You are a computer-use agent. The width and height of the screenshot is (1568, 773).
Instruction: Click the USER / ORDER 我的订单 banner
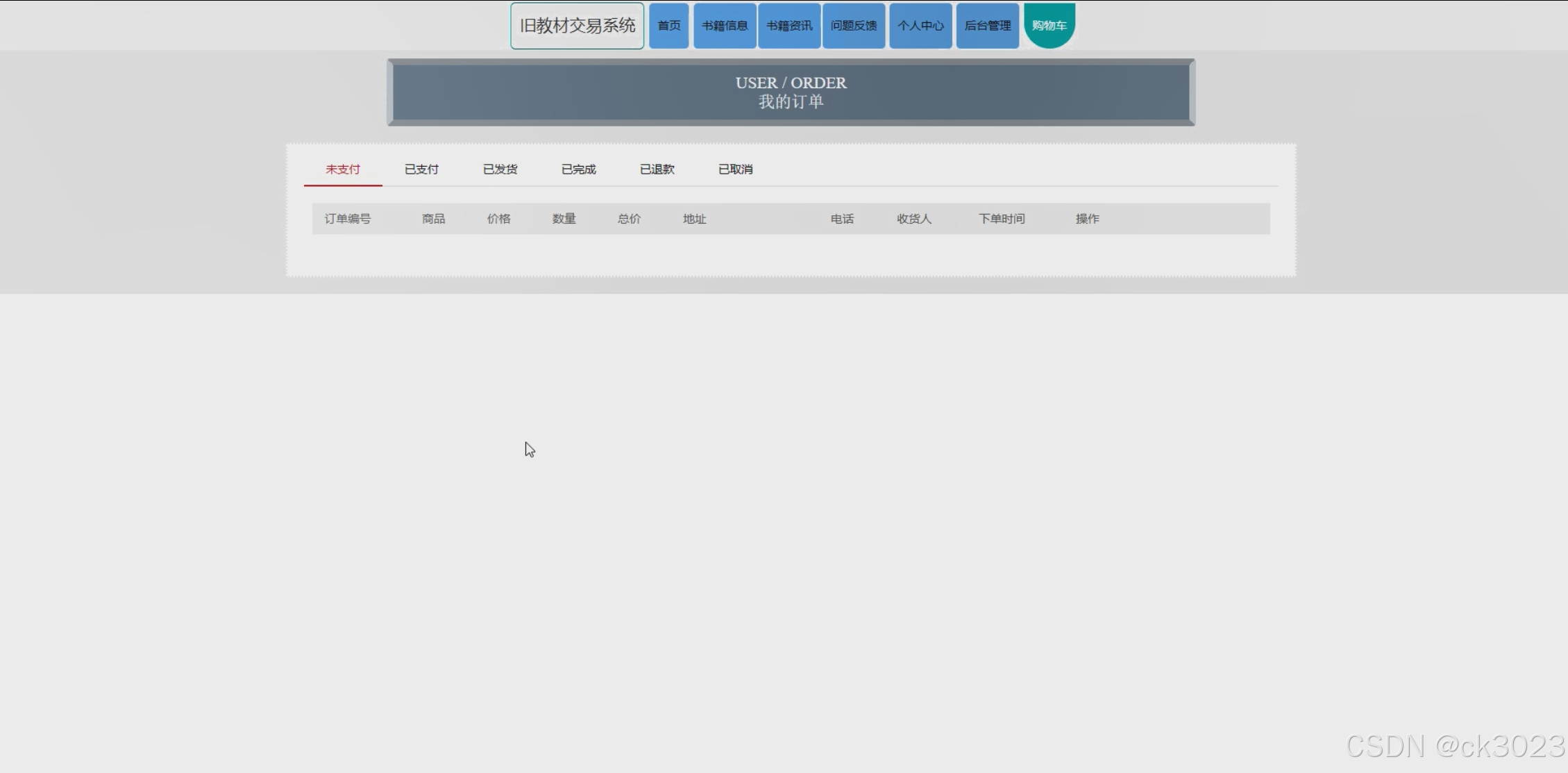(791, 92)
